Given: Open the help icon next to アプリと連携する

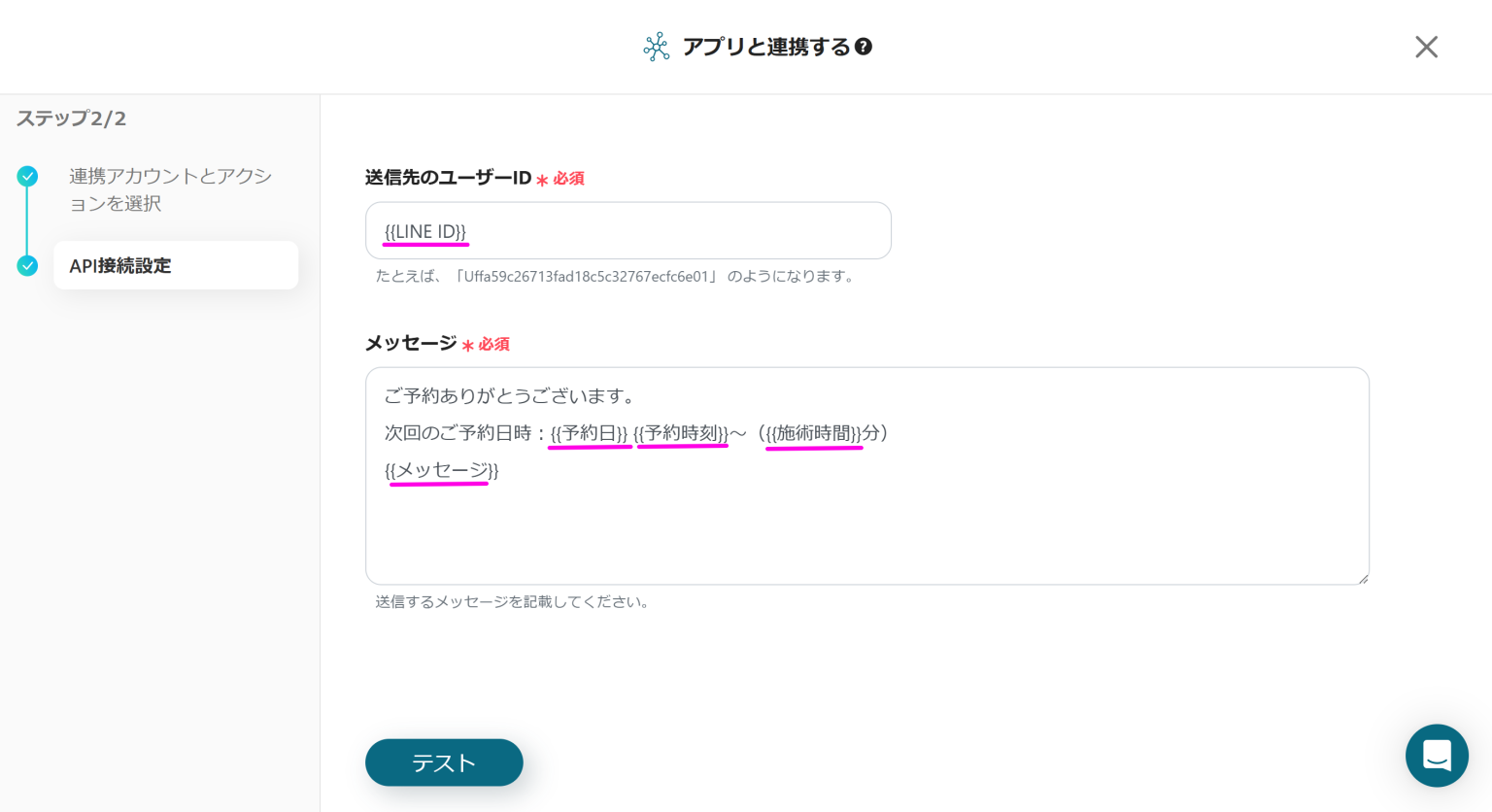Looking at the screenshot, I should click(x=865, y=46).
